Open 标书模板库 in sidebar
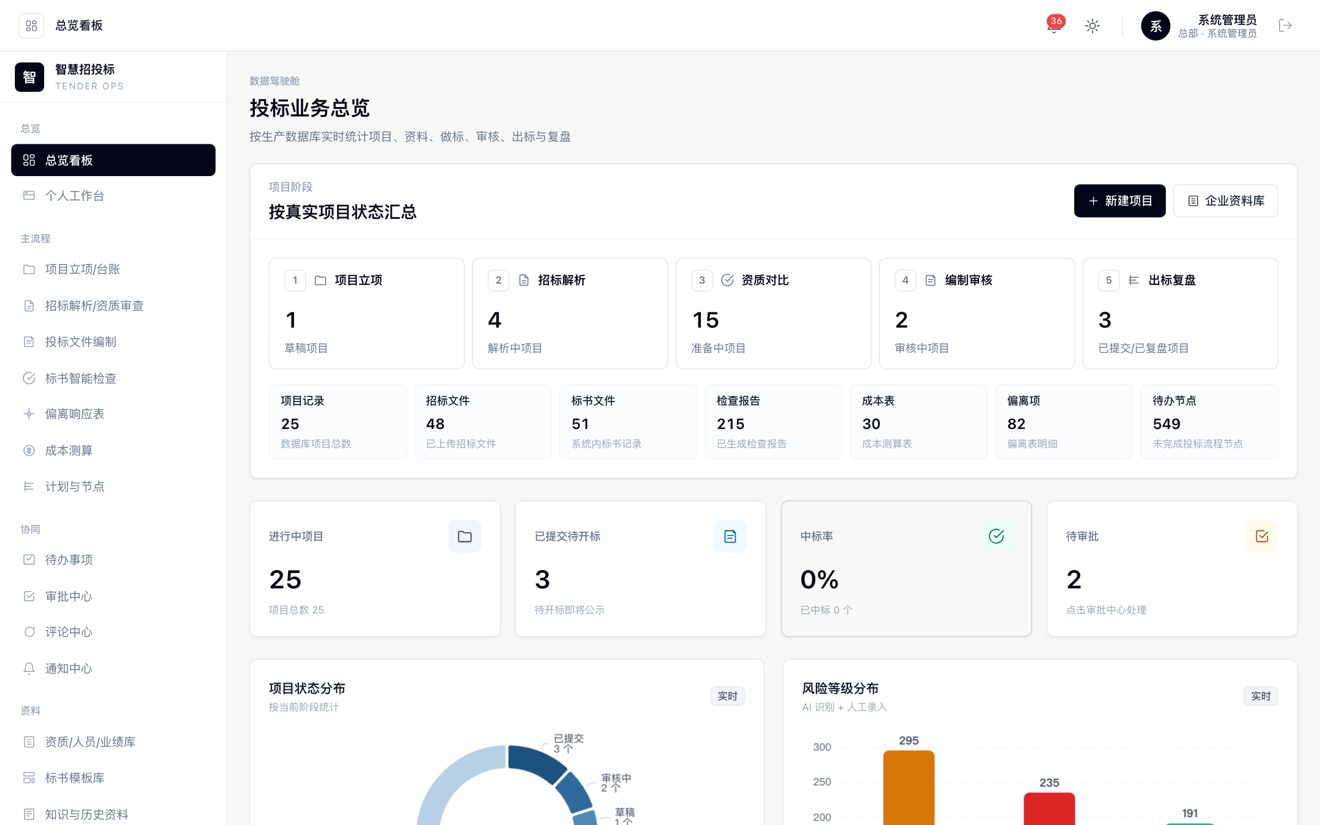 [x=113, y=778]
